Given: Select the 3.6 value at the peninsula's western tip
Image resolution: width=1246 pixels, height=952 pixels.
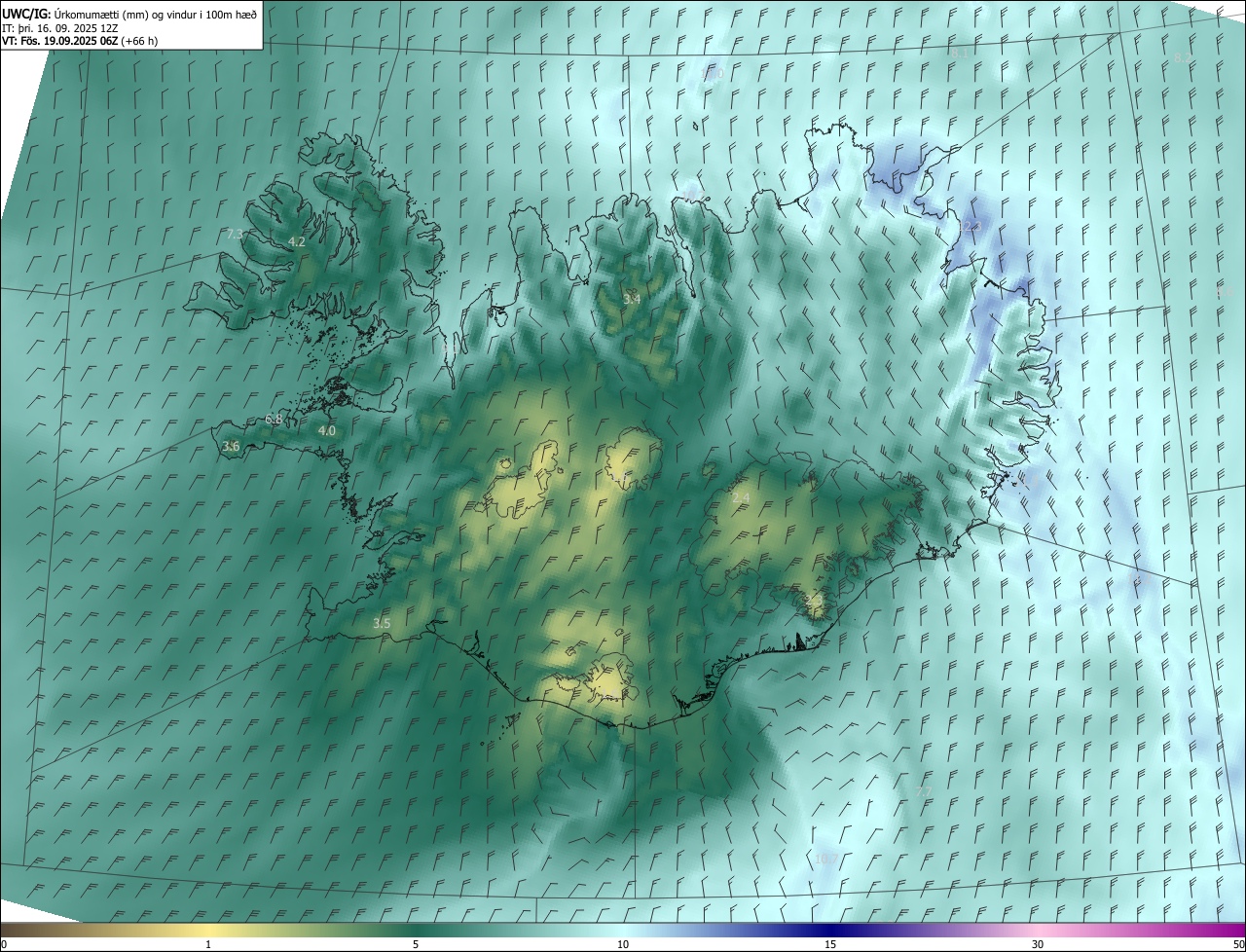Looking at the screenshot, I should click(231, 447).
